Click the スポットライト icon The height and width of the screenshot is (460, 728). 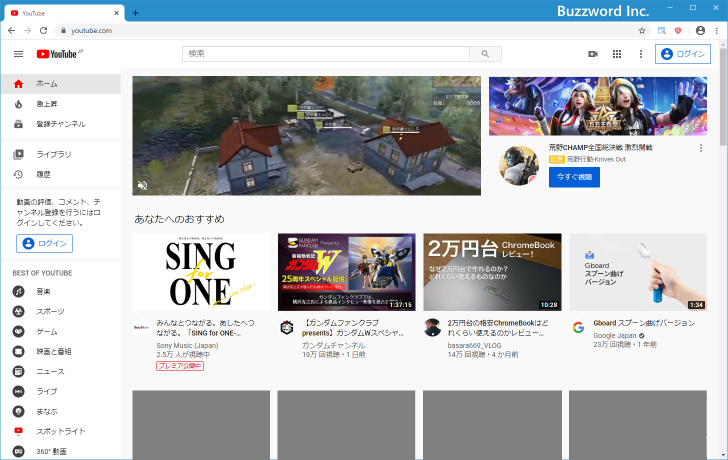pyautogui.click(x=19, y=431)
